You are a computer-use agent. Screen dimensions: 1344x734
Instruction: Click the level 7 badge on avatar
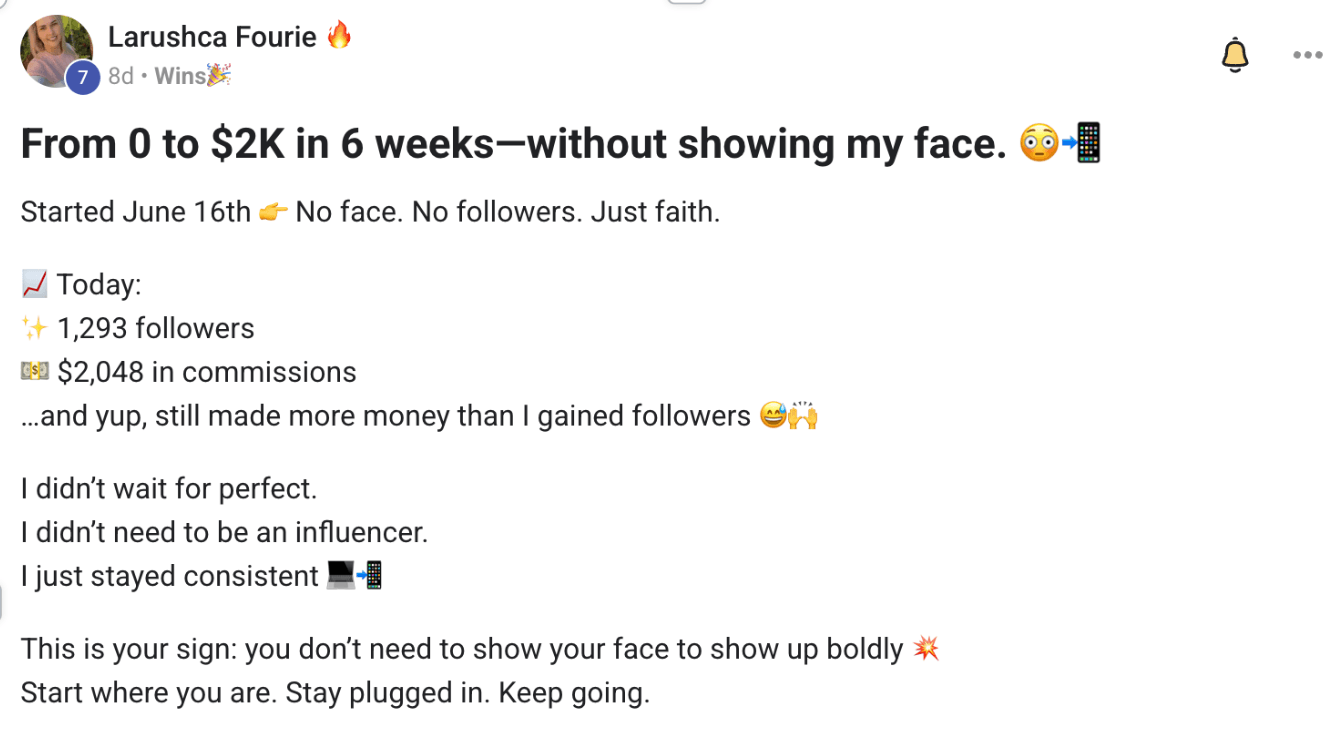[x=83, y=77]
